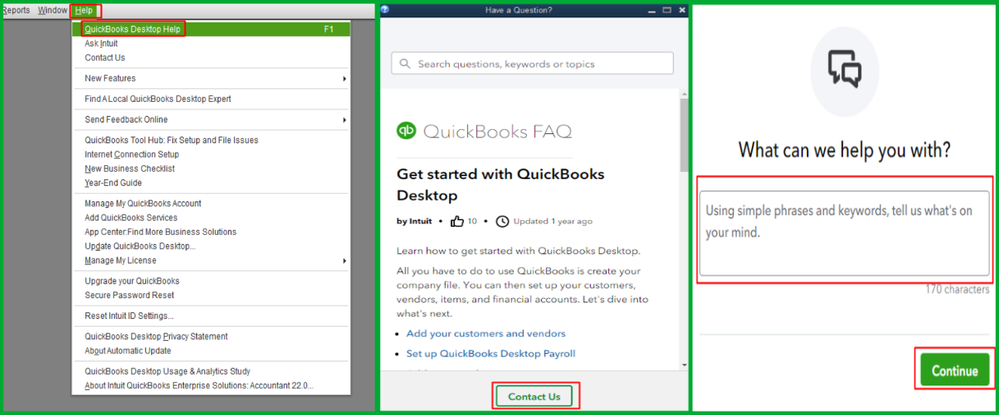This screenshot has width=999, height=415.
Task: Click the chat bubbles icon
Action: [844, 69]
